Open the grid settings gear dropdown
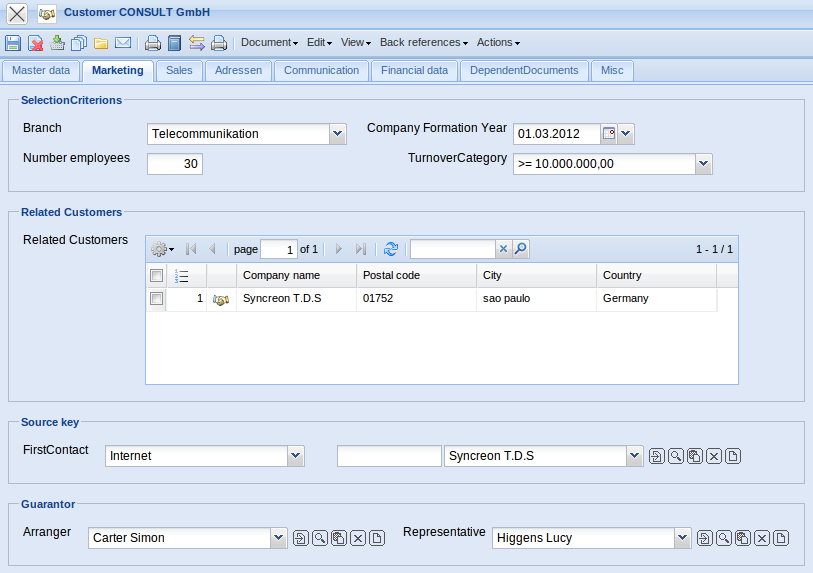 [x=162, y=249]
